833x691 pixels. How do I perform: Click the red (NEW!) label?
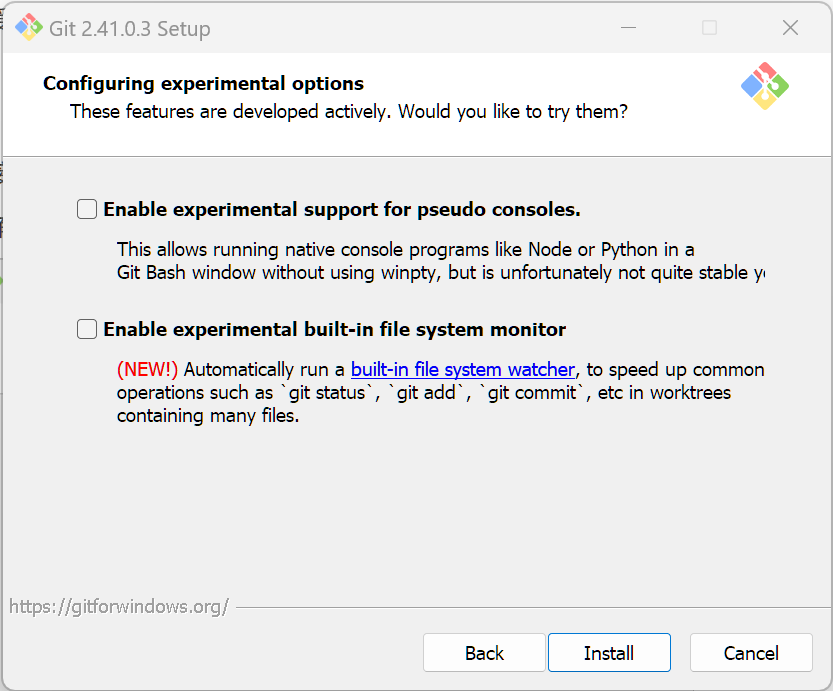tap(147, 370)
